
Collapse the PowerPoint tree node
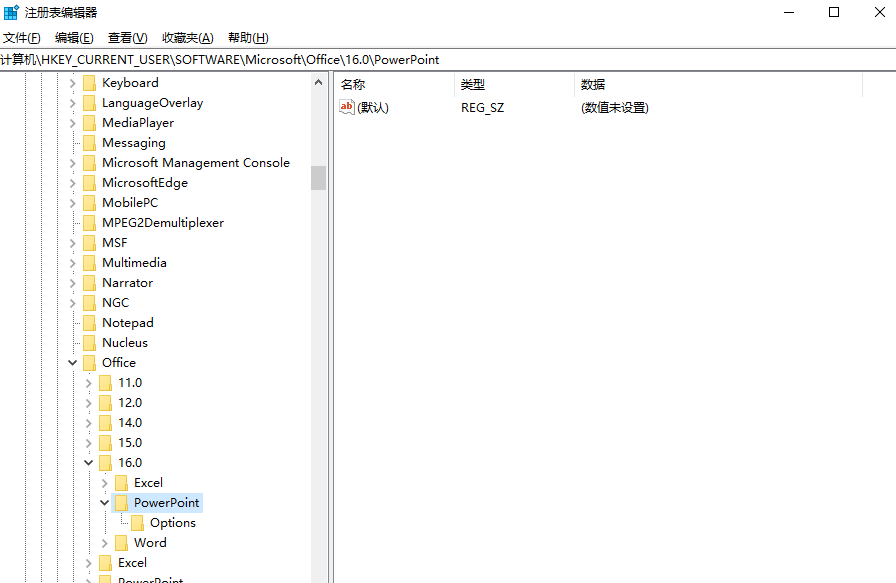tap(105, 502)
